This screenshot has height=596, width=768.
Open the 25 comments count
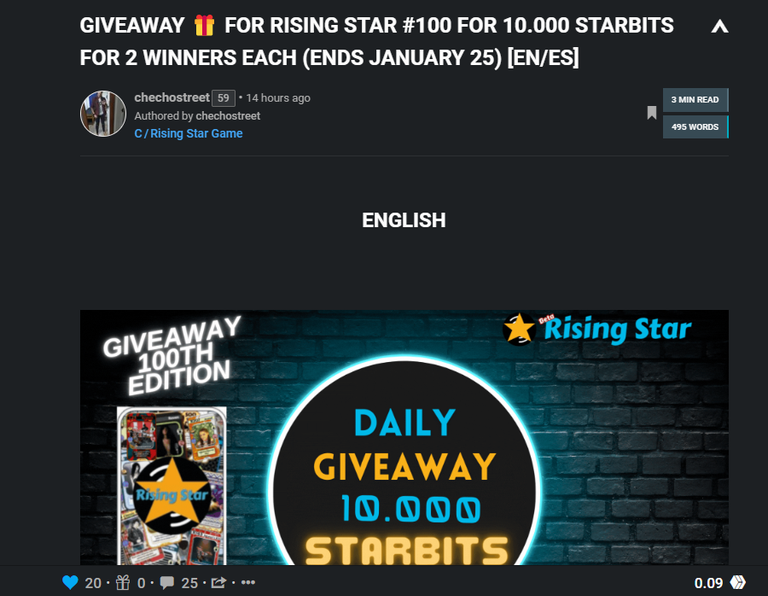(x=190, y=583)
